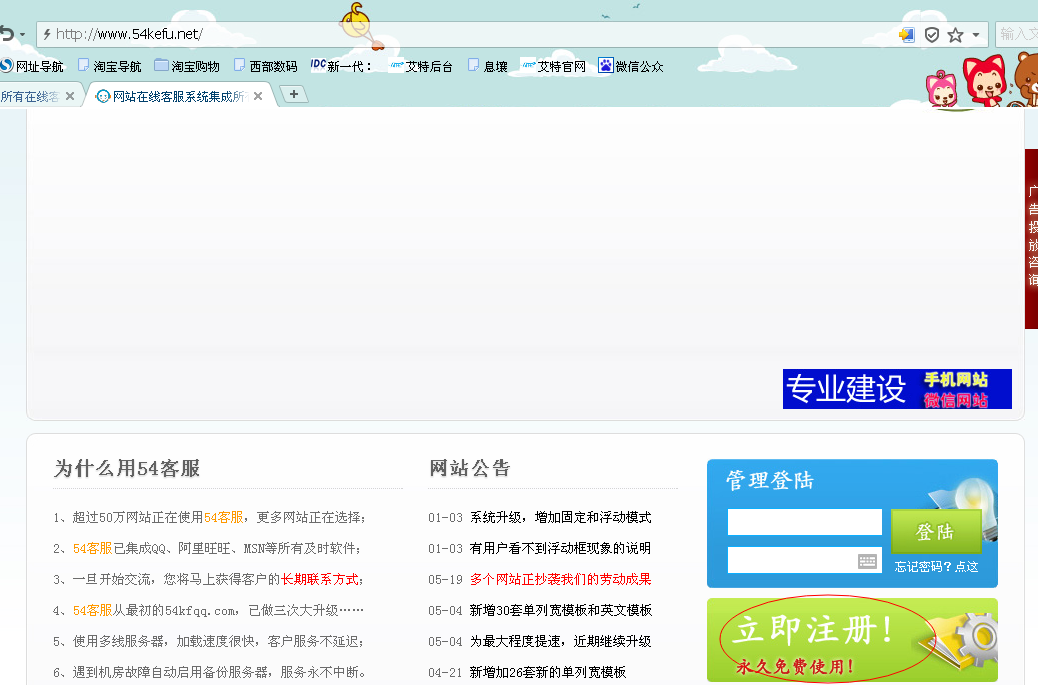Expand the dropdown arrow beside the back button

[x=23, y=35]
